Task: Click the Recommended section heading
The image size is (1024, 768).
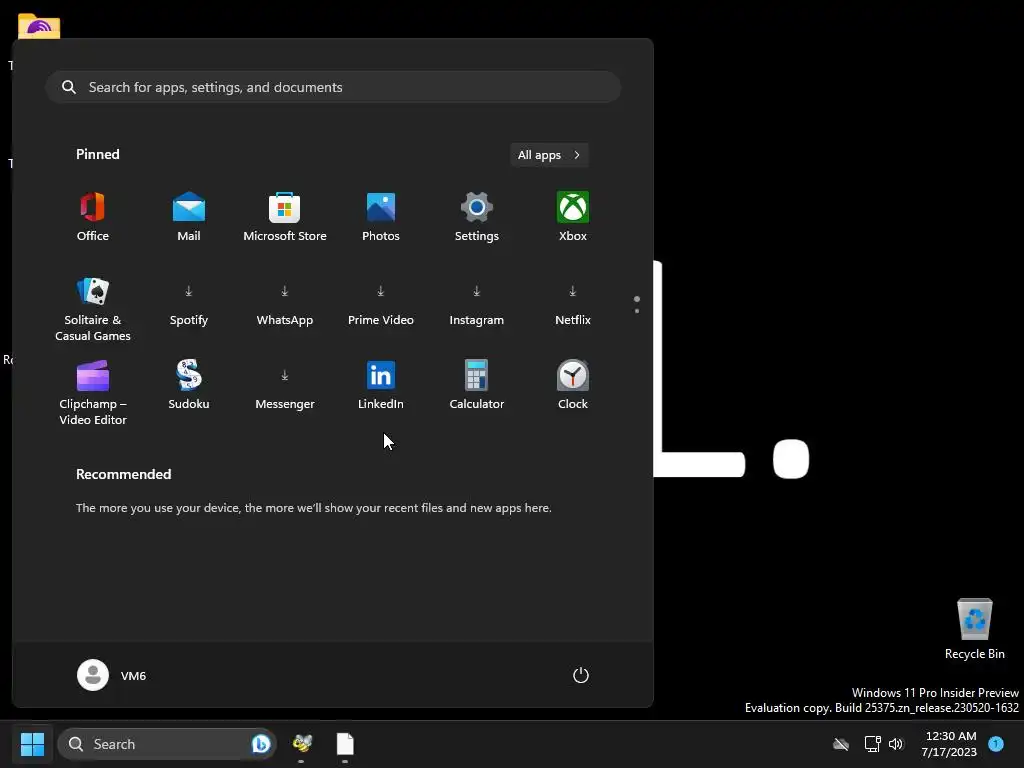Action: (123, 474)
